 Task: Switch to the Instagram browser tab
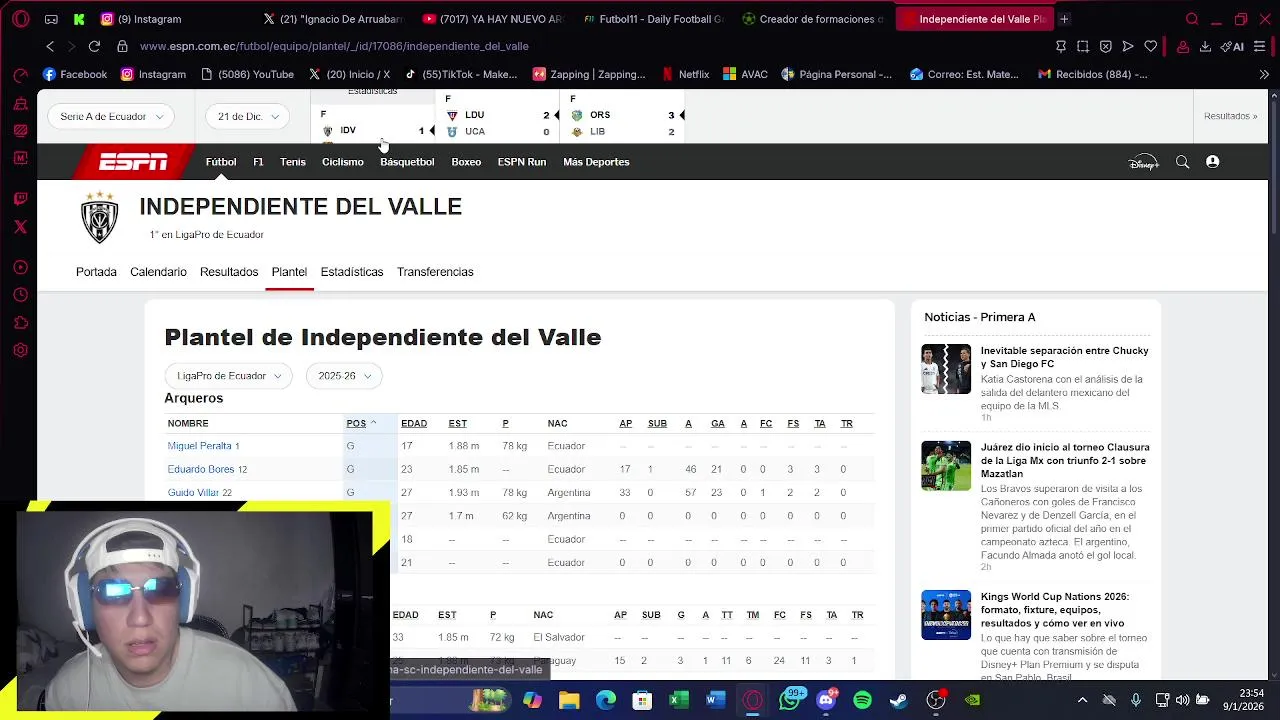tap(140, 19)
